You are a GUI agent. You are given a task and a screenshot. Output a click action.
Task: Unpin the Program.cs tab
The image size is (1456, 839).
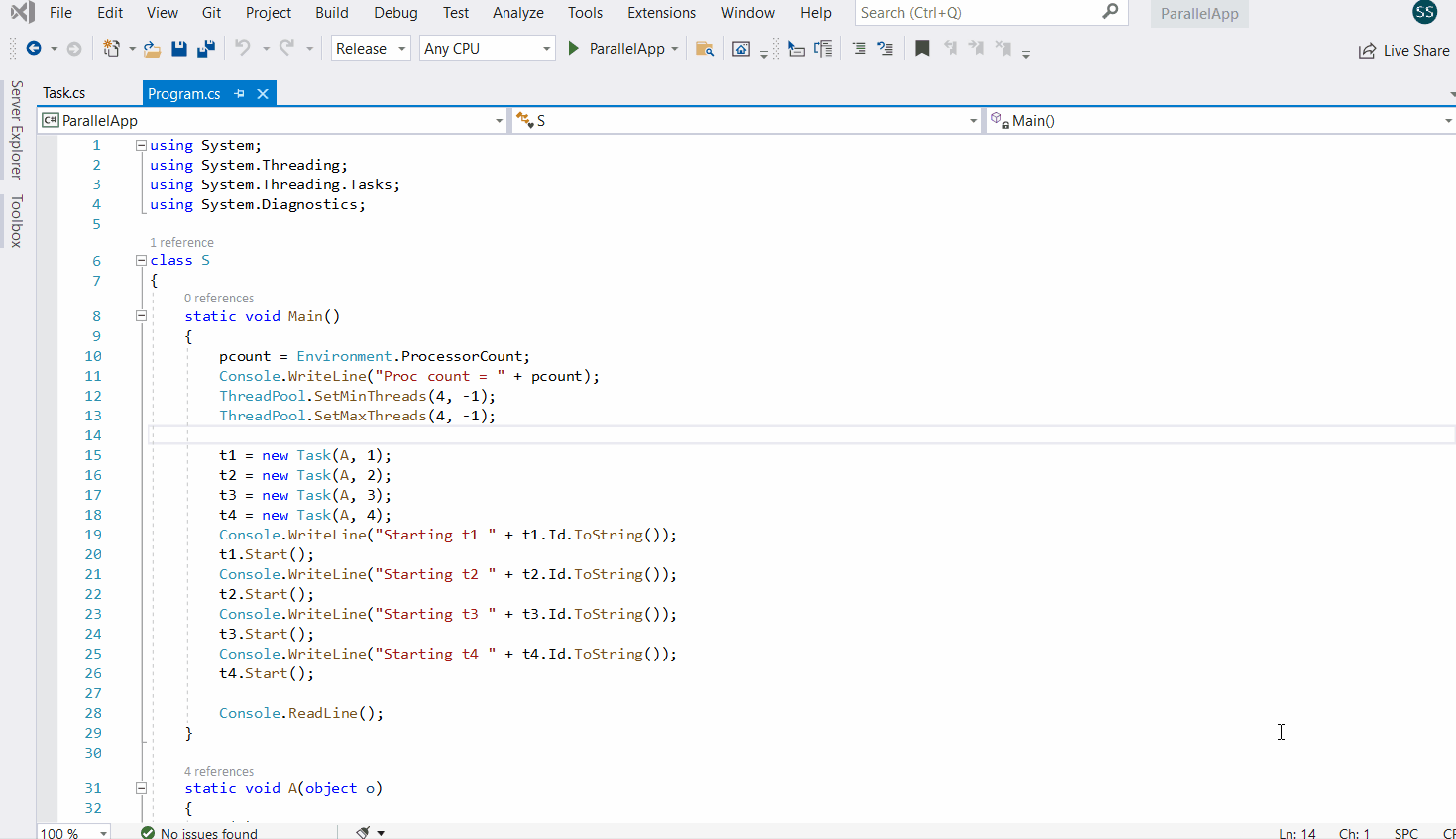[x=238, y=92]
